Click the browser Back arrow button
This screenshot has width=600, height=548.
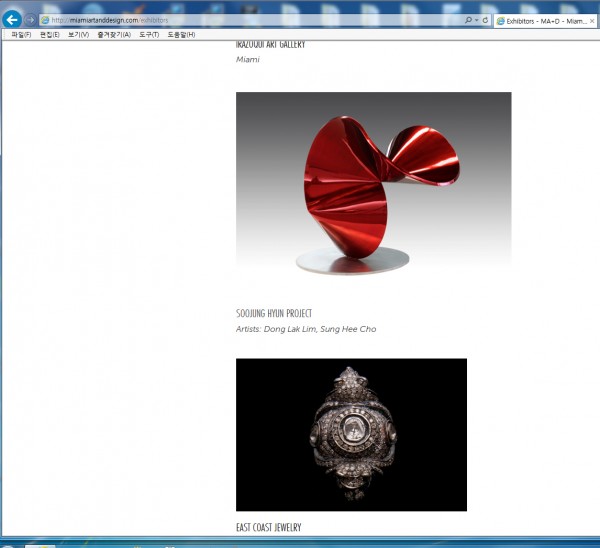(x=12, y=20)
